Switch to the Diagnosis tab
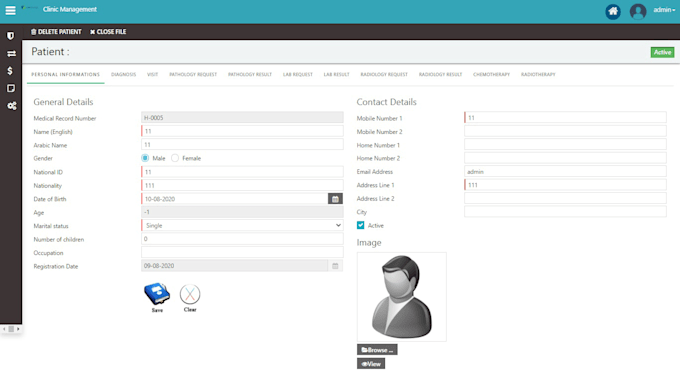This screenshot has width=680, height=376. click(124, 75)
